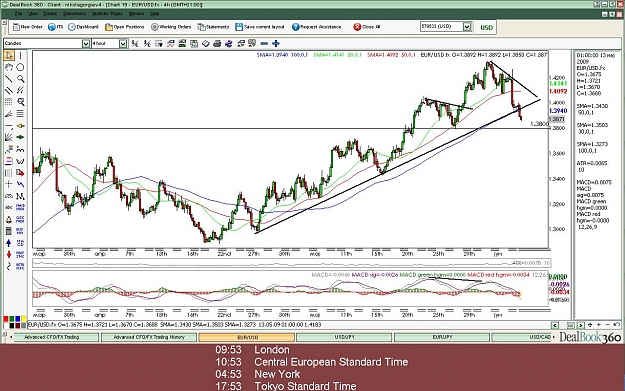The height and width of the screenshot is (391, 625).
Task: Open Statements toolbar button
Action: tap(214, 27)
